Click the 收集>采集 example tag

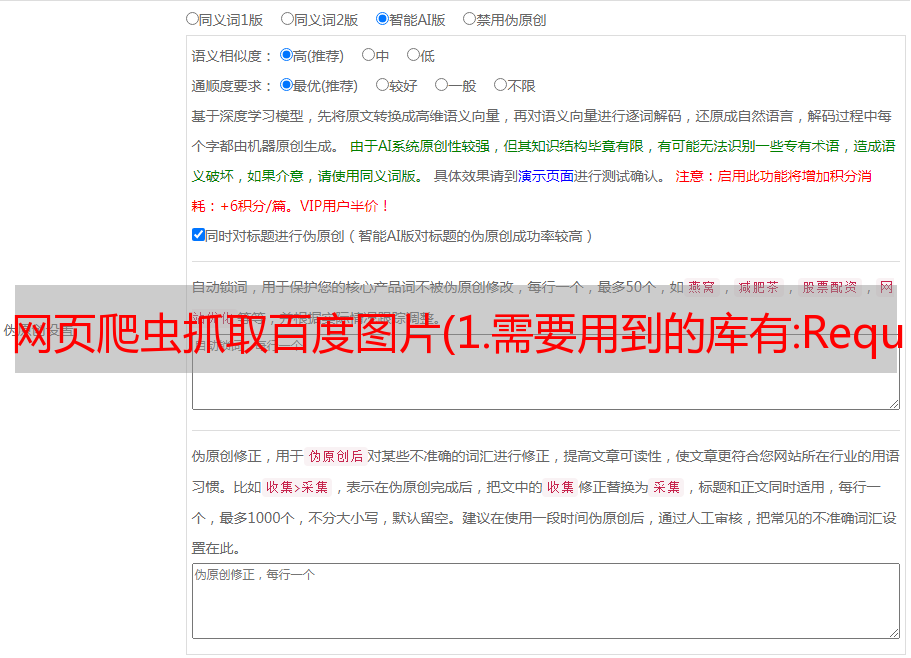click(x=297, y=487)
